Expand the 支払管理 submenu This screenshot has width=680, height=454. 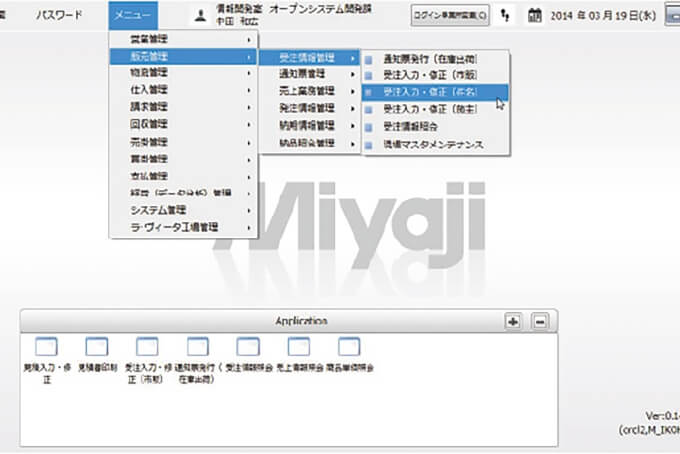184,176
